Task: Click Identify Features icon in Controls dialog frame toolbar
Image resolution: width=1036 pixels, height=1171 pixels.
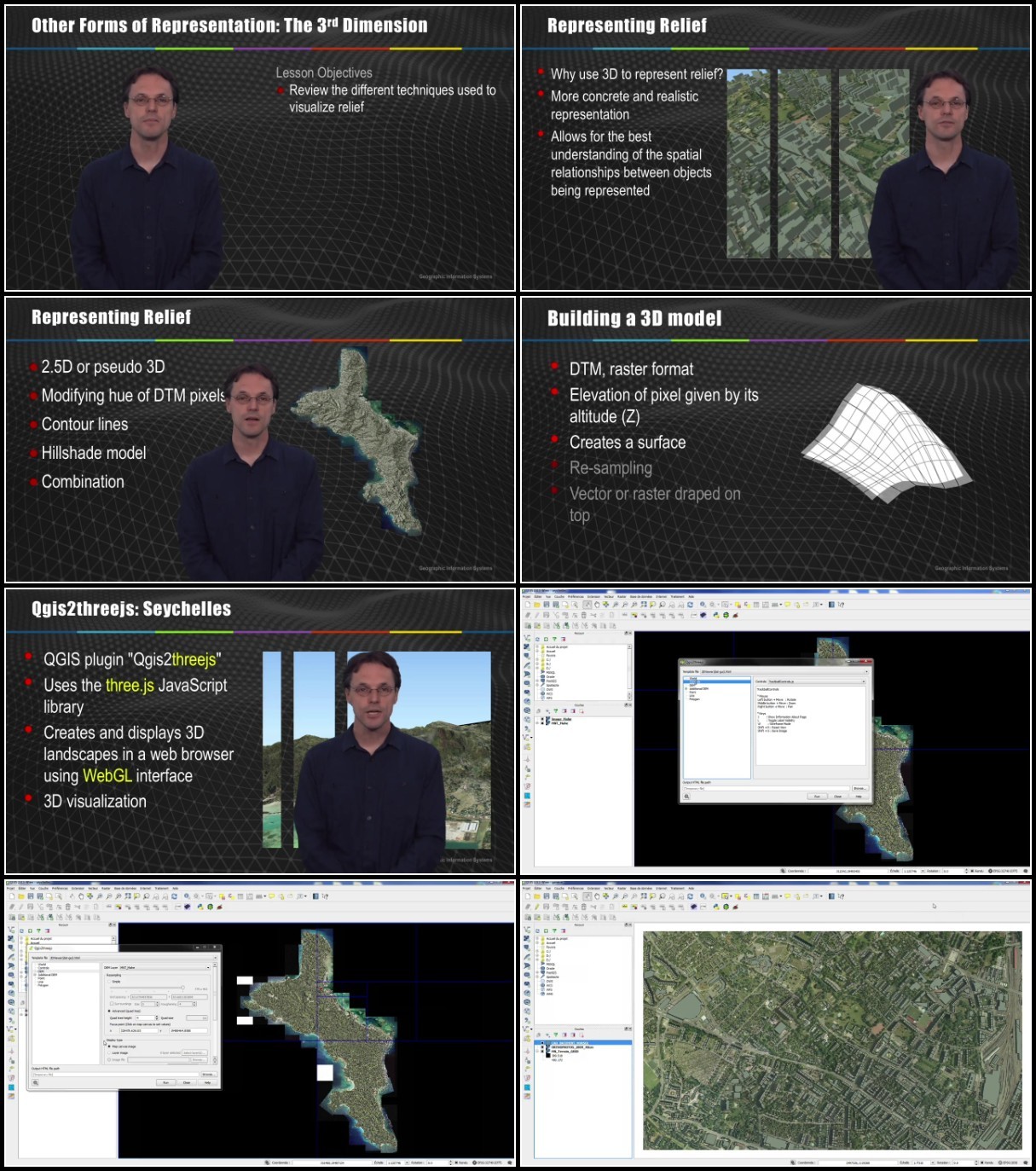Action: tap(703, 605)
